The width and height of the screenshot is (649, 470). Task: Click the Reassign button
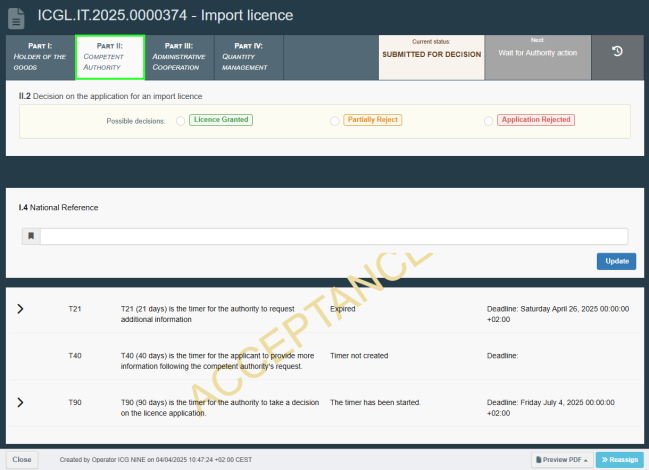[619, 459]
